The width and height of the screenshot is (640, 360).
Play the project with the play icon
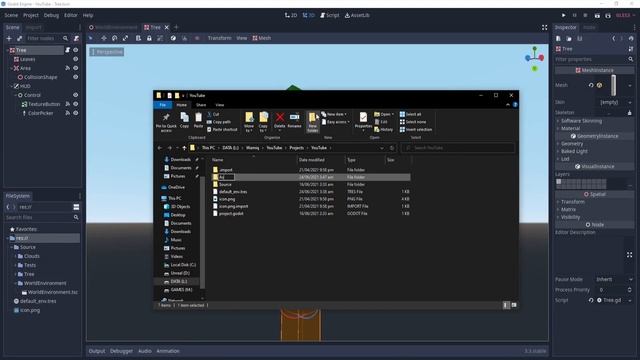(564, 15)
